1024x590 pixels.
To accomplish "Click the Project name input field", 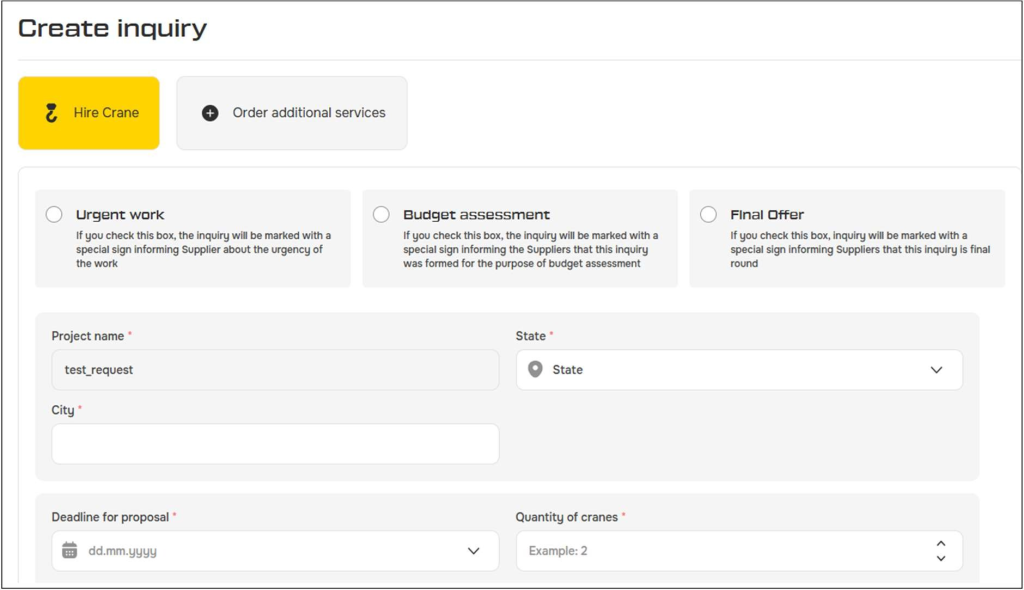I will tap(276, 370).
